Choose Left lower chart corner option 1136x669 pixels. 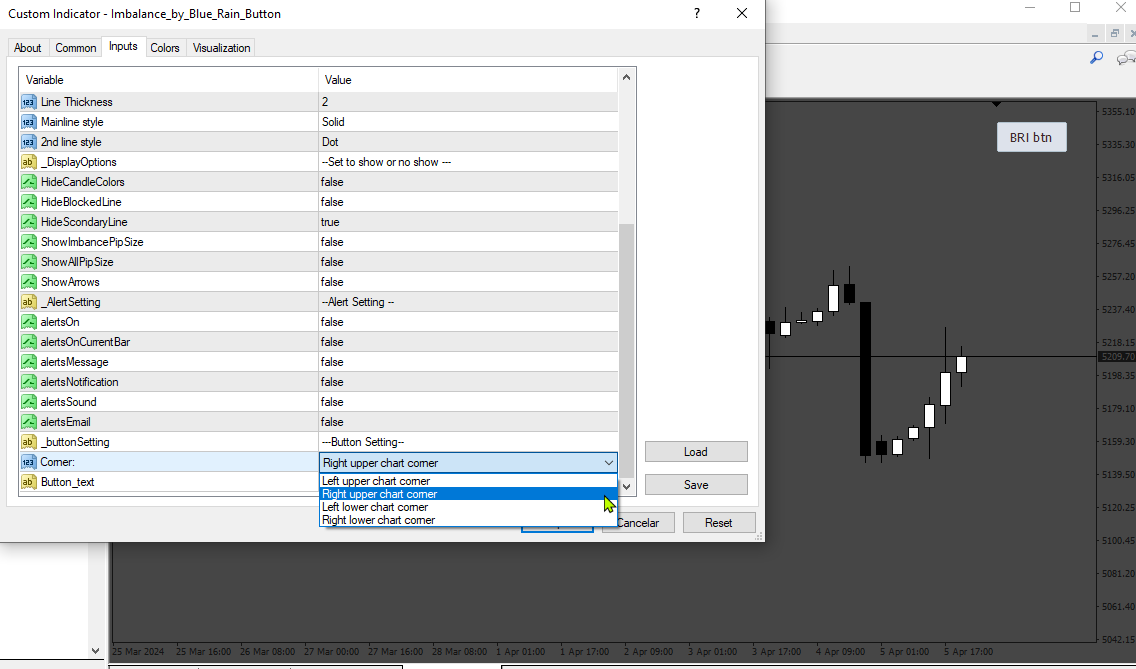point(468,507)
